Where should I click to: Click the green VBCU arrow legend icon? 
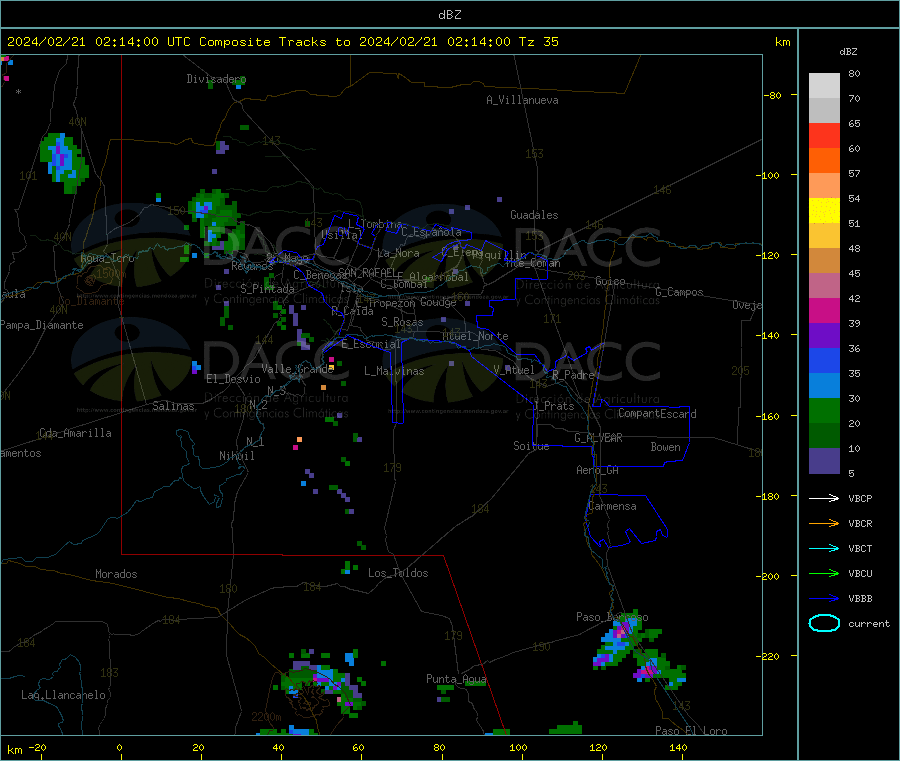824,573
